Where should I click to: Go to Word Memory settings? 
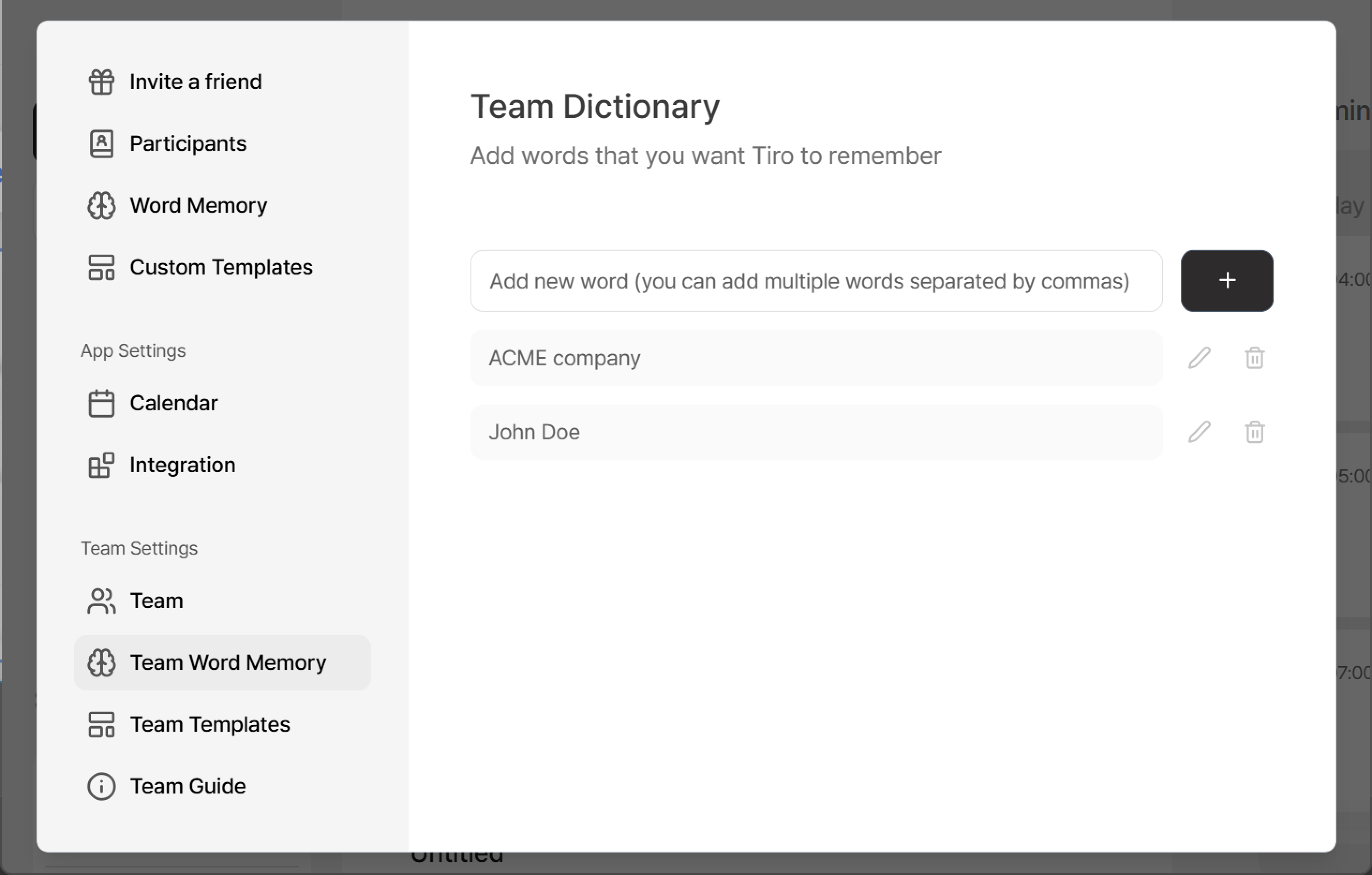pyautogui.click(x=198, y=205)
